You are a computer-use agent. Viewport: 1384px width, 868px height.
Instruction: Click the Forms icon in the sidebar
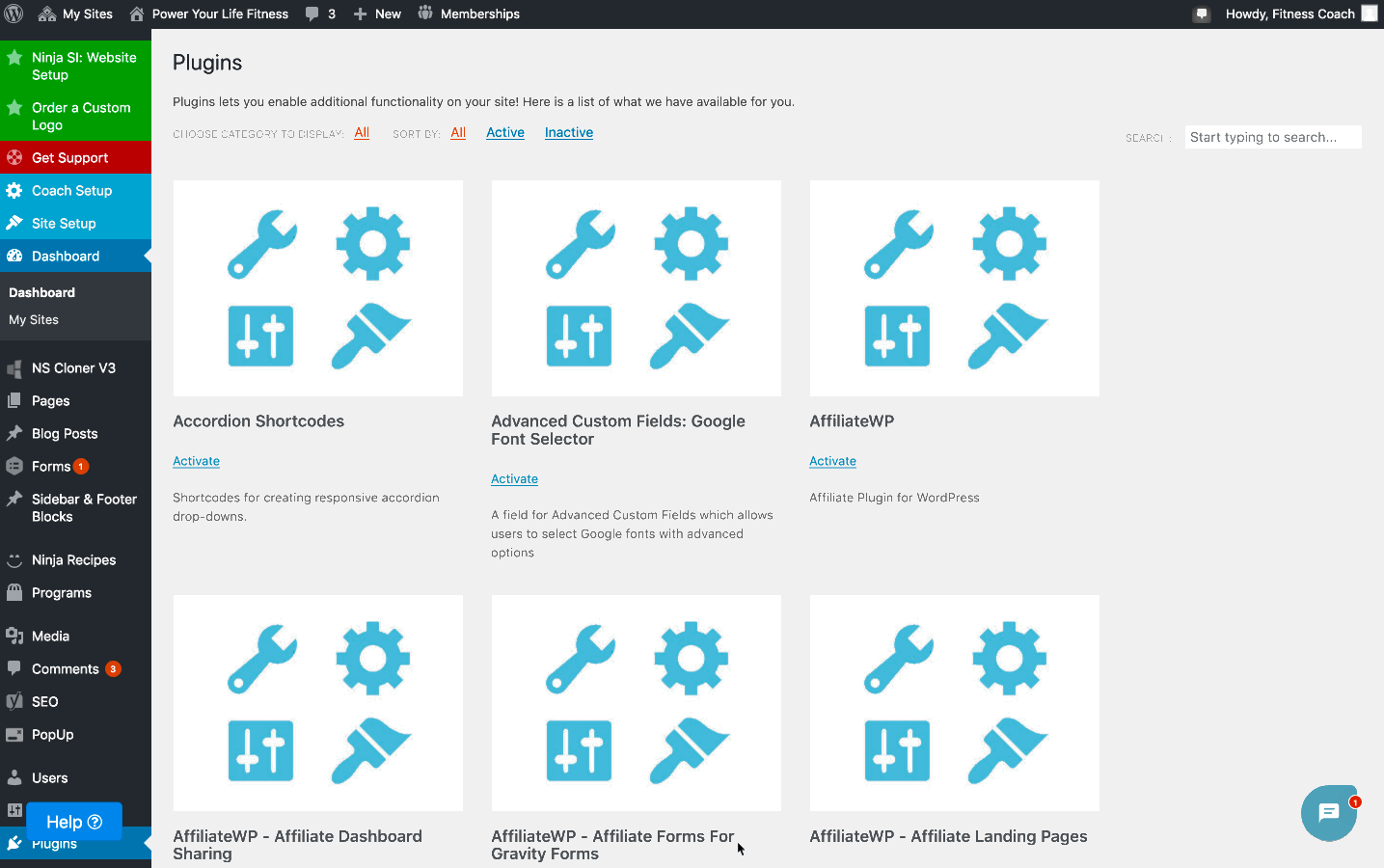tap(14, 466)
